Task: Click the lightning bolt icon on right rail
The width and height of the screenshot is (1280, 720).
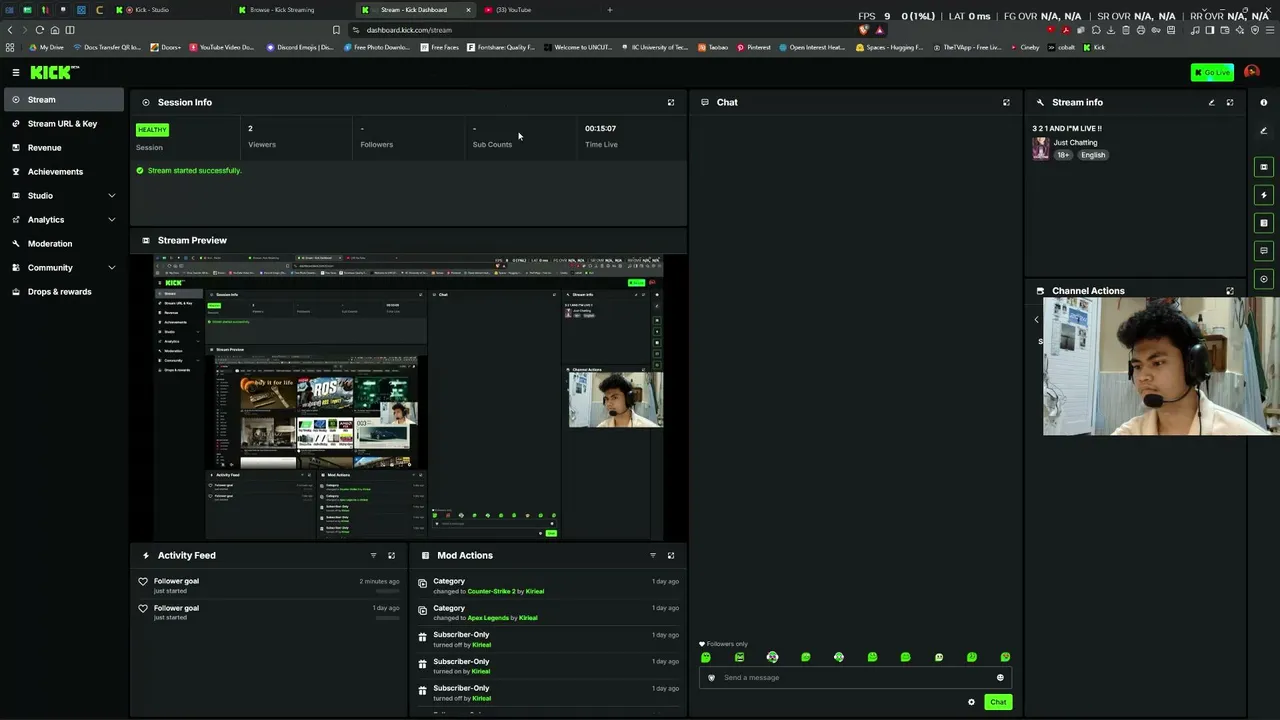Action: [1264, 195]
